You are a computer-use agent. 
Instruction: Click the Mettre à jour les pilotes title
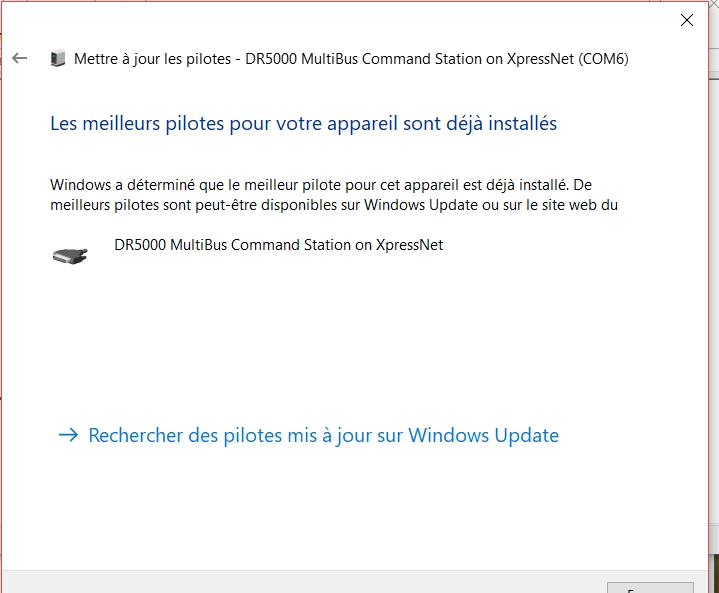pos(152,59)
